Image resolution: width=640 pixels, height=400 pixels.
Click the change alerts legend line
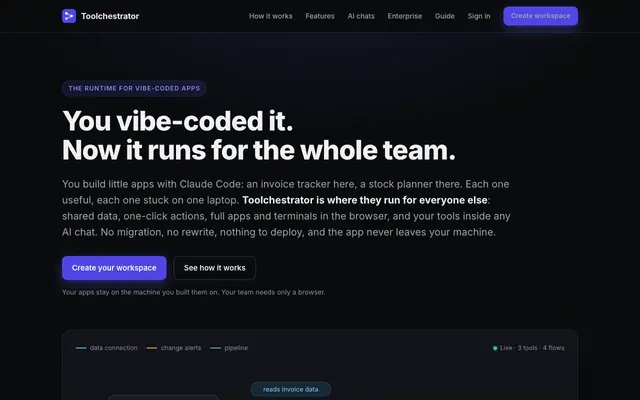[x=152, y=348]
